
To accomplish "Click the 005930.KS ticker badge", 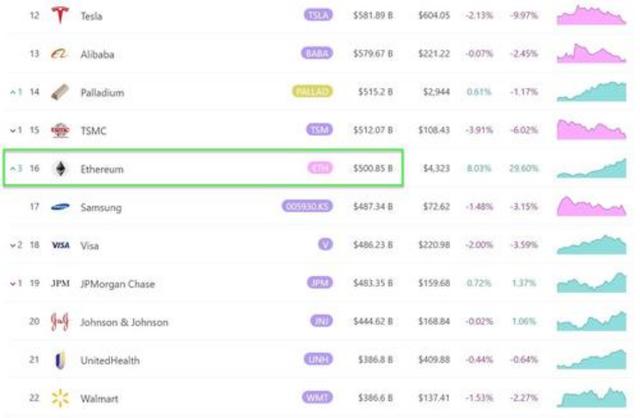I will point(307,207).
